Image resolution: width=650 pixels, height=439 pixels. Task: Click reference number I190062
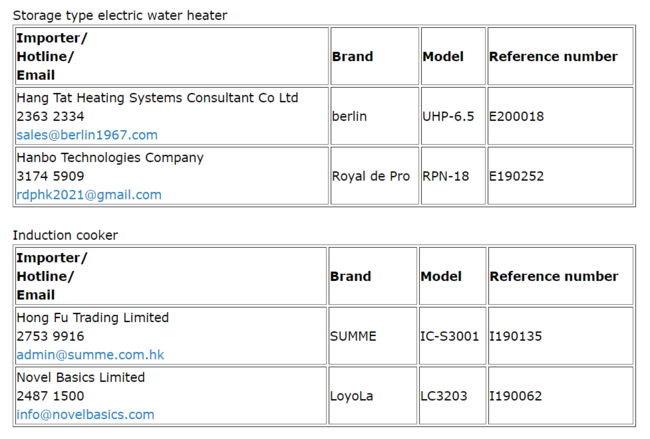coord(516,395)
